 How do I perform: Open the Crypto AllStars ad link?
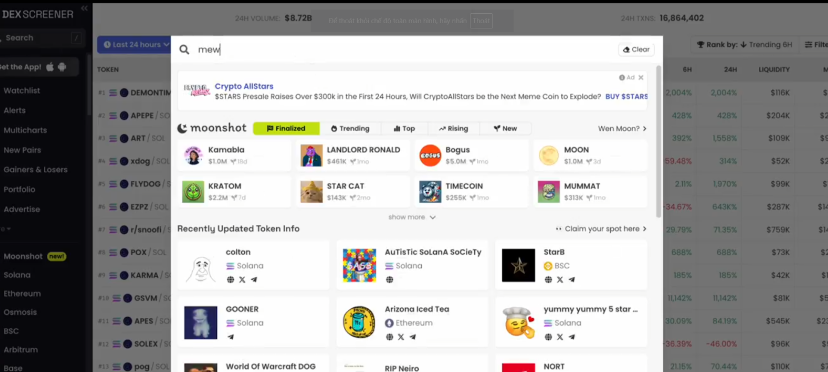pos(244,86)
